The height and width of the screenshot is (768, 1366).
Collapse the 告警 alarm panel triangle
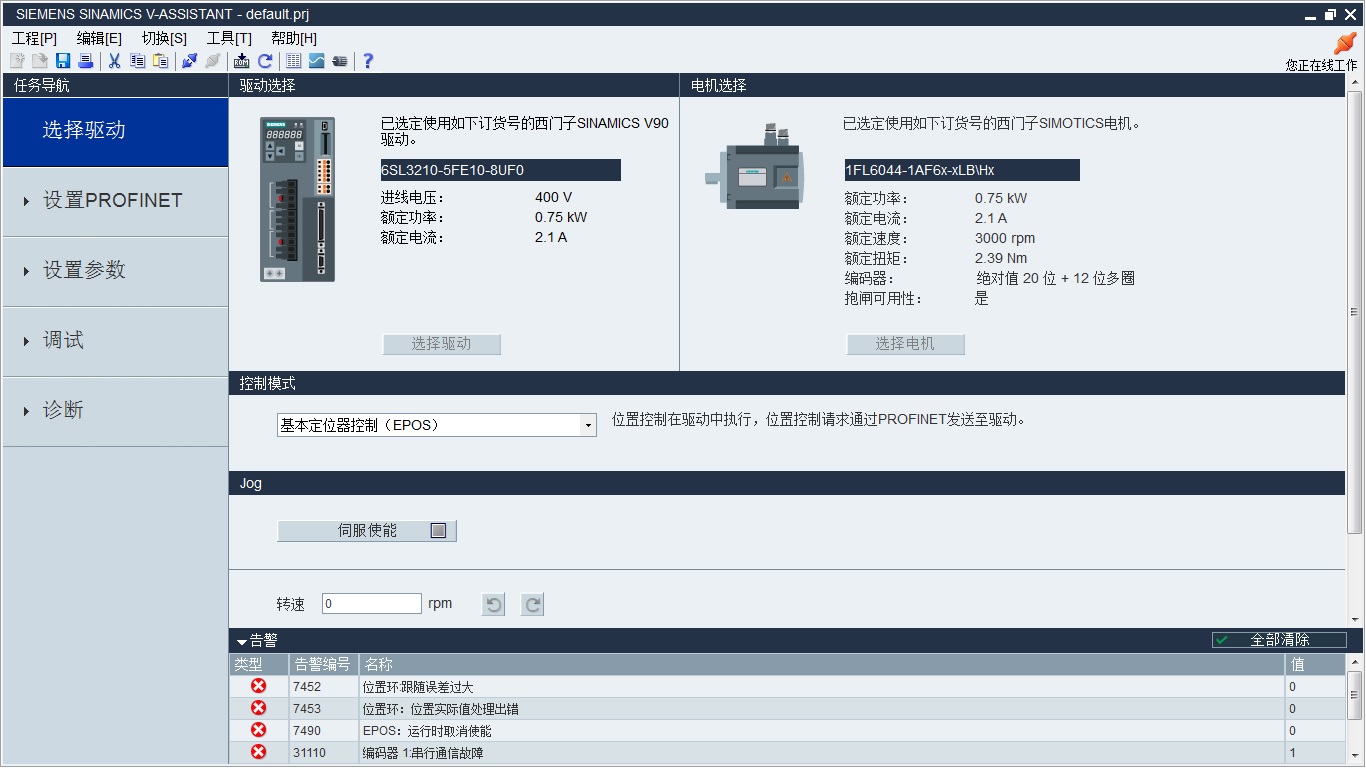(x=242, y=641)
